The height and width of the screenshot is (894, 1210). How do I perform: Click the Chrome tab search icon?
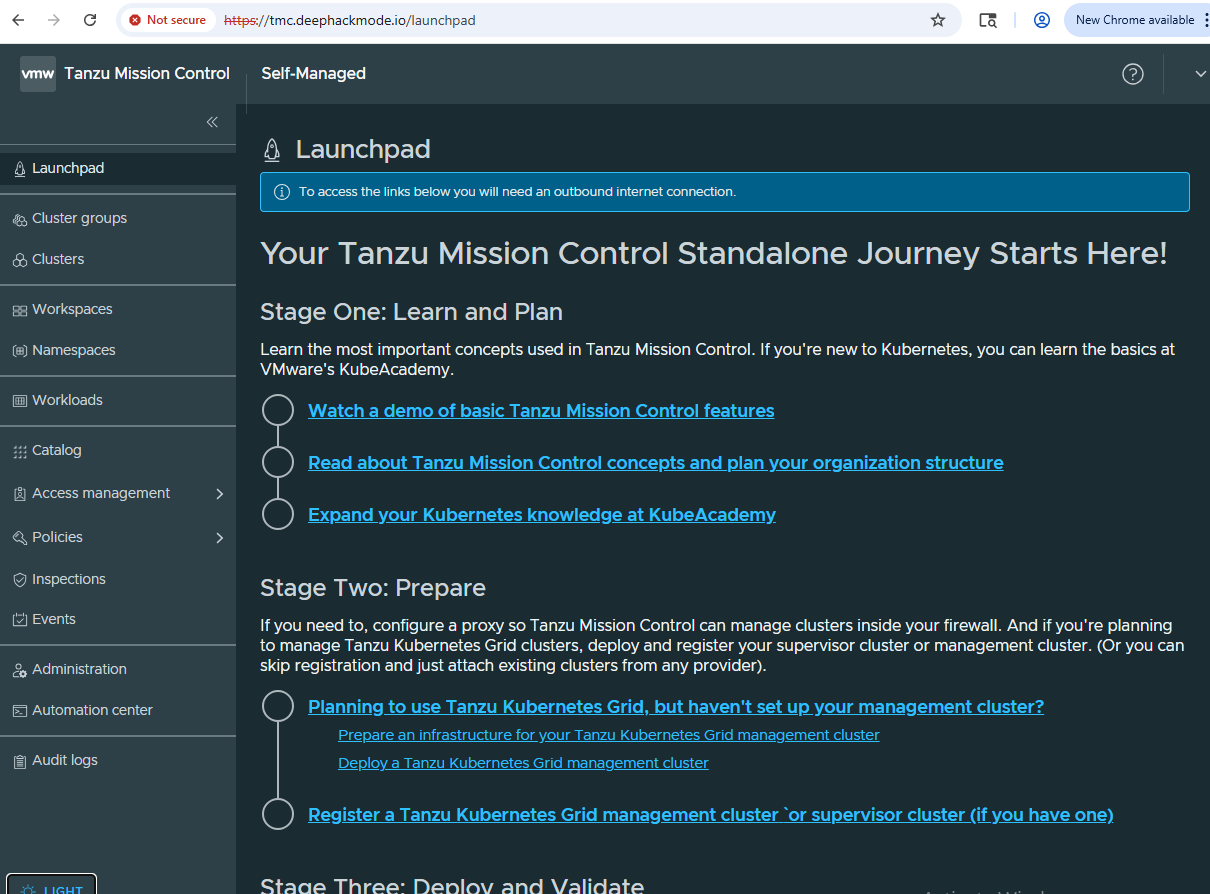coord(988,20)
